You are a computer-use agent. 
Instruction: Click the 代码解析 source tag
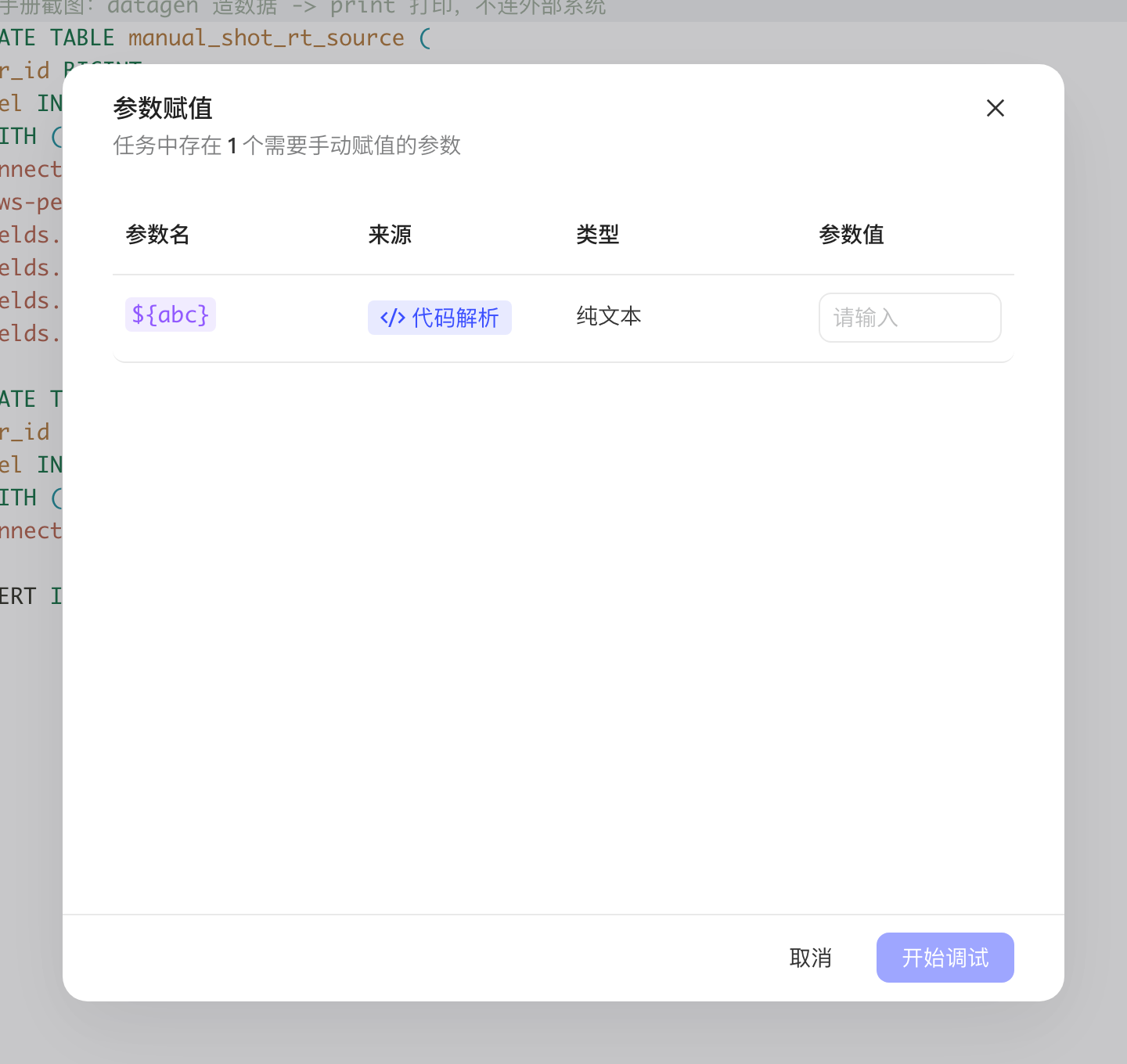click(x=440, y=318)
